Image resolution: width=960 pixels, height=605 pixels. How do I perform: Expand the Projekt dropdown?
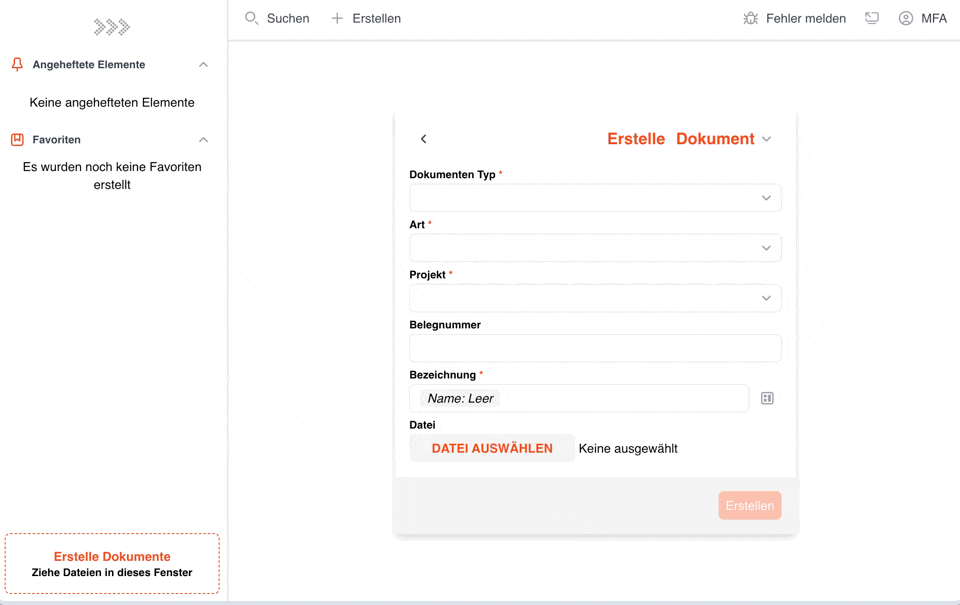pyautogui.click(x=595, y=298)
